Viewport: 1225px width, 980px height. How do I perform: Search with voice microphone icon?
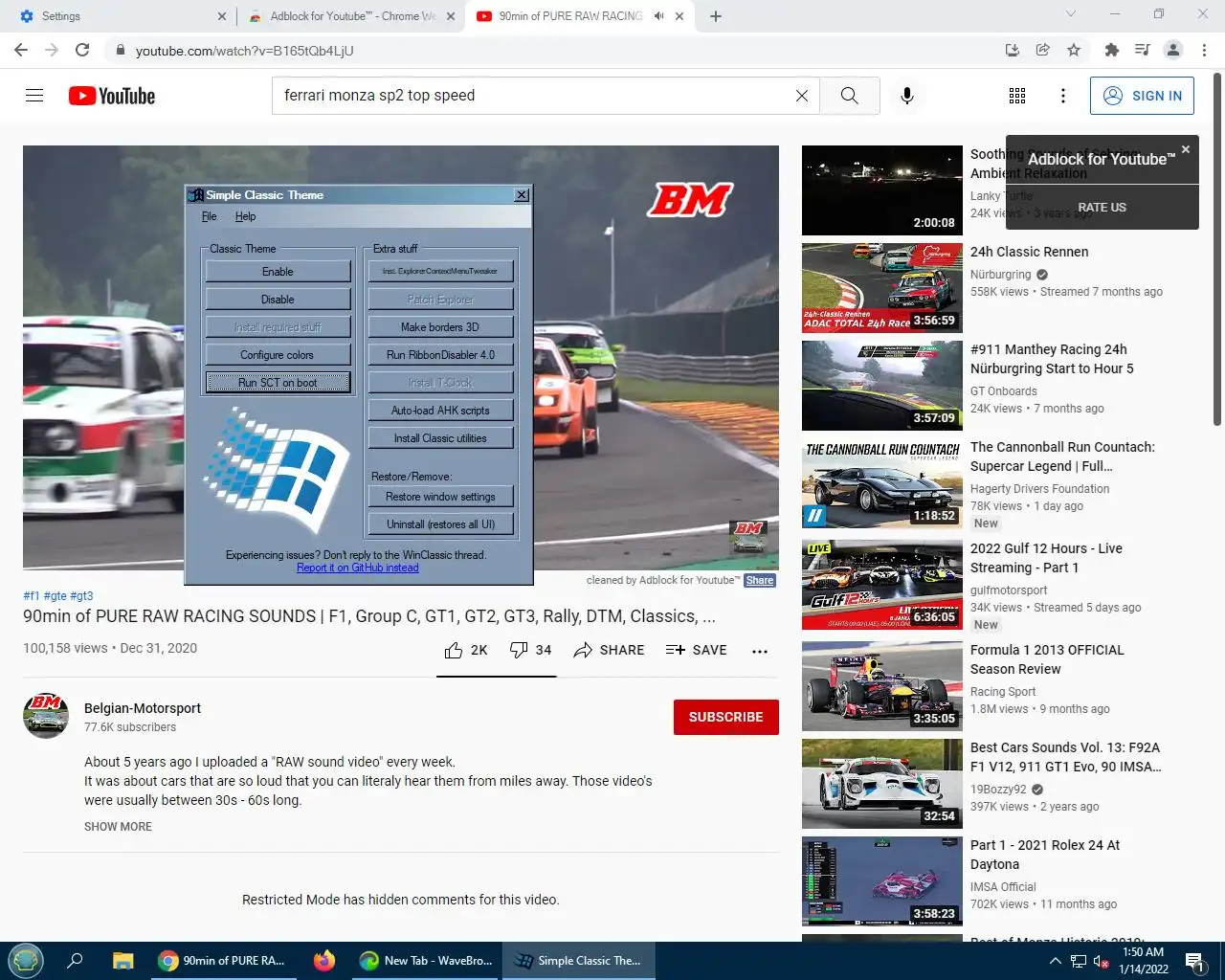coord(907,96)
